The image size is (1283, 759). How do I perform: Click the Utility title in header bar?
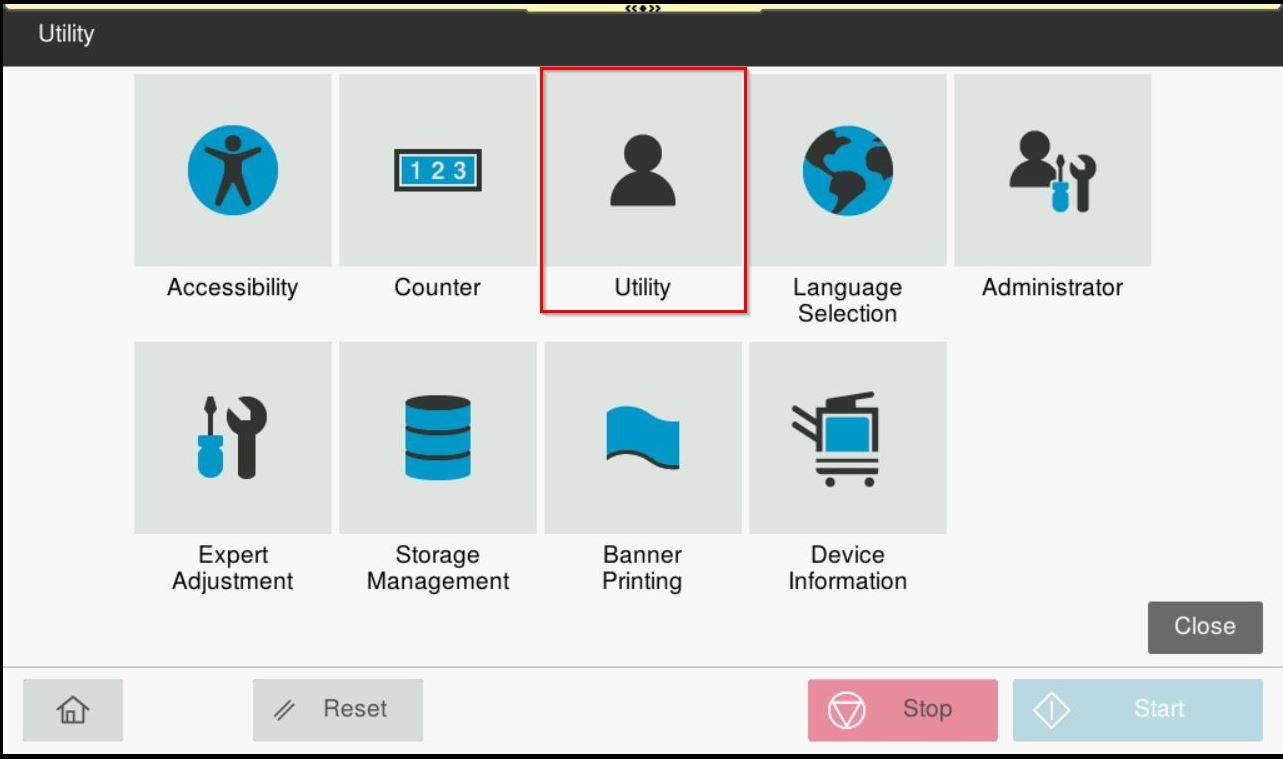66,34
